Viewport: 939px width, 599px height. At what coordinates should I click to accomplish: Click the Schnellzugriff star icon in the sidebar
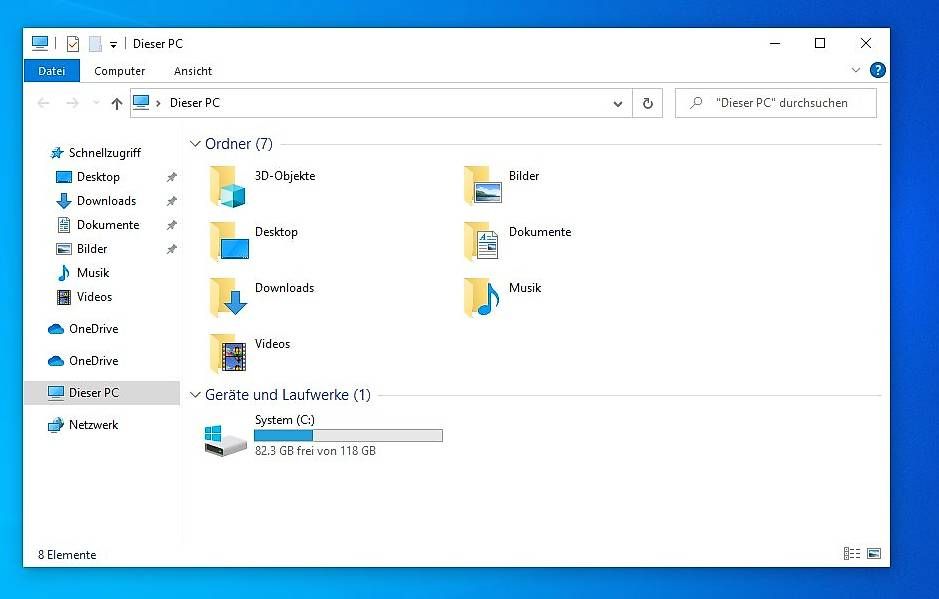56,153
